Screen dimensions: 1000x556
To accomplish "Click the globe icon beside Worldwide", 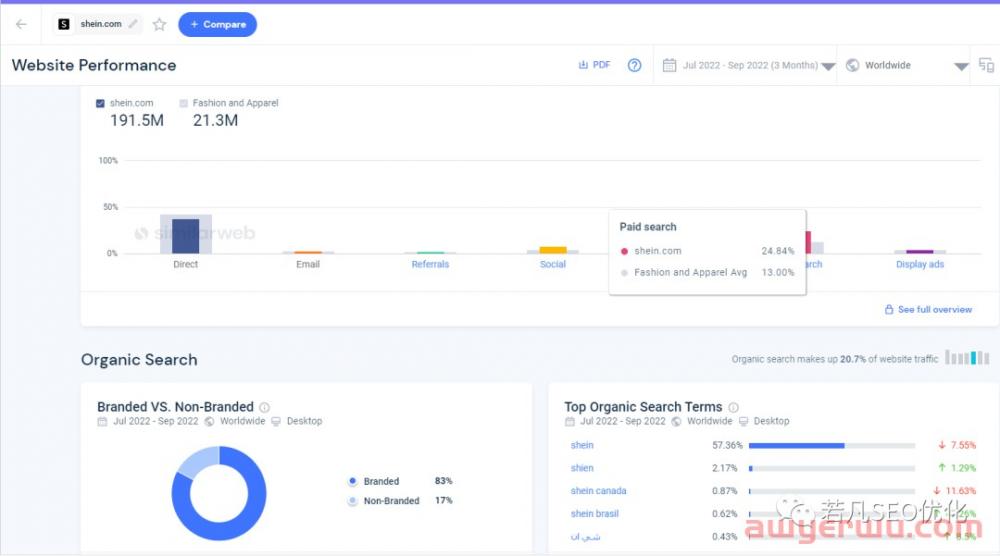I will point(852,65).
